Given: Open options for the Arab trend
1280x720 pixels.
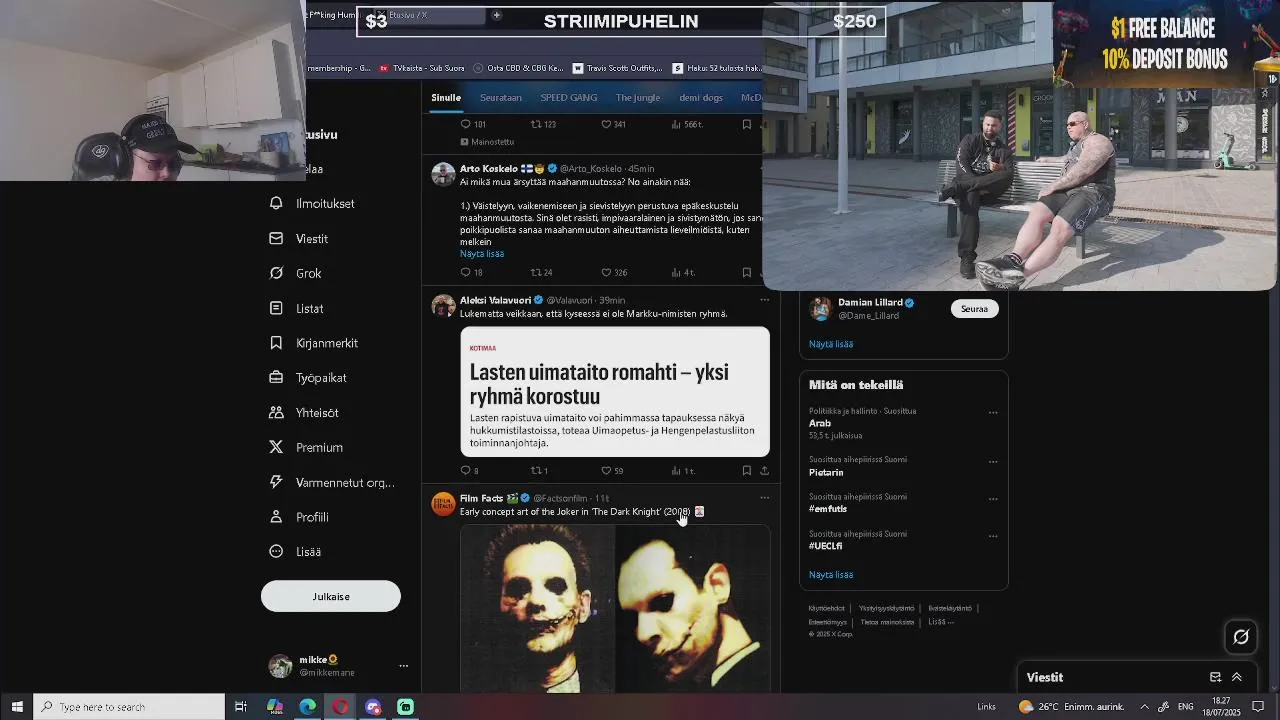Looking at the screenshot, I should click(x=993, y=412).
